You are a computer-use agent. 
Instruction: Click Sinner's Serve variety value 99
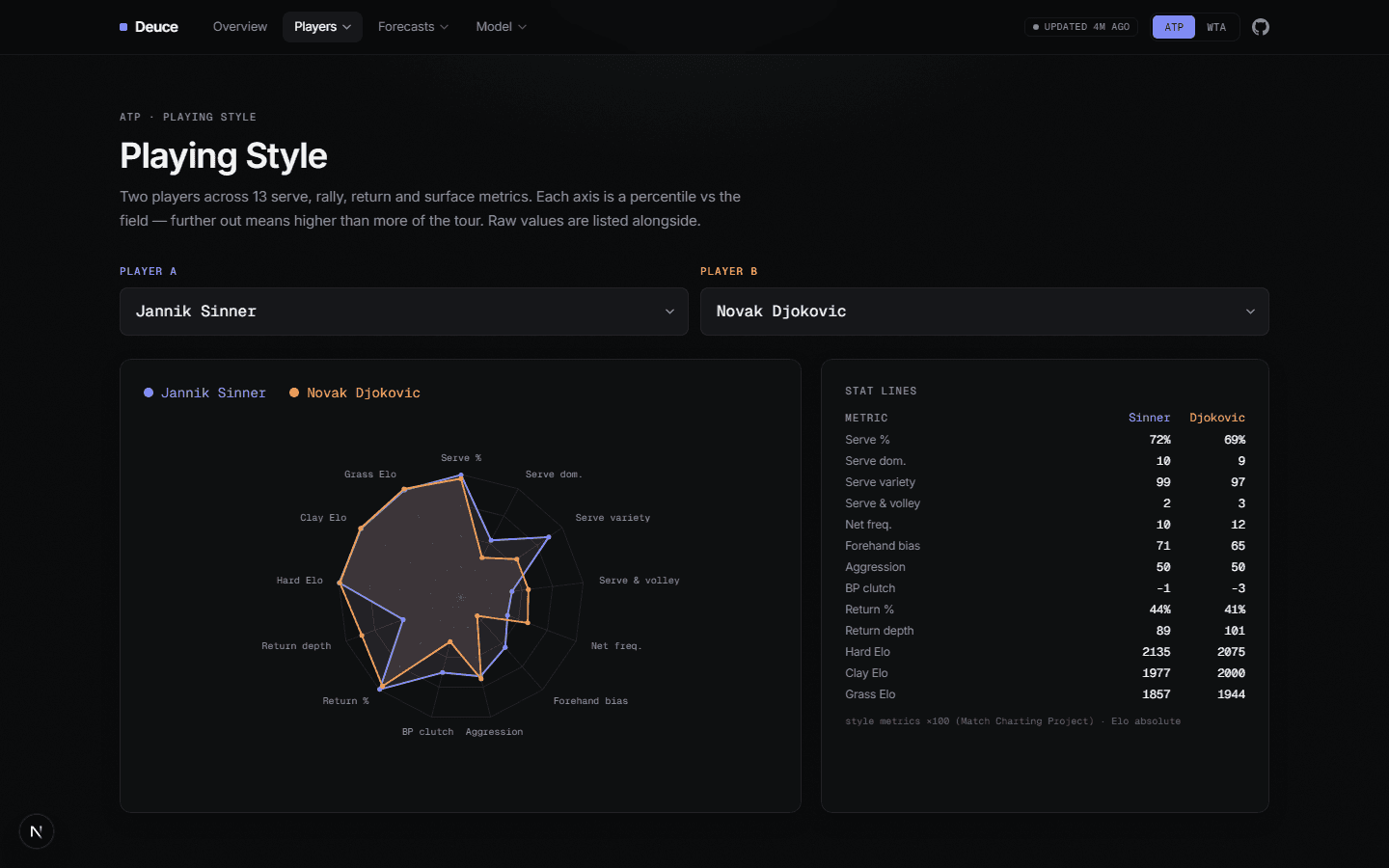[x=1163, y=482]
